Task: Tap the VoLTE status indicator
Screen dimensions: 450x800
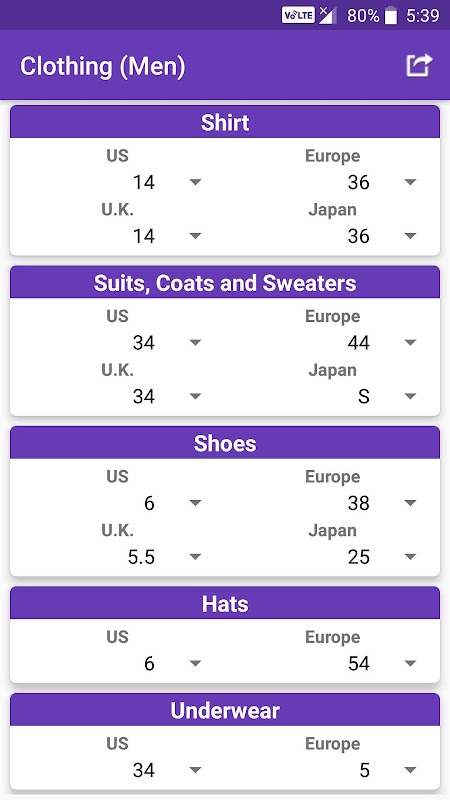Action: (x=298, y=15)
